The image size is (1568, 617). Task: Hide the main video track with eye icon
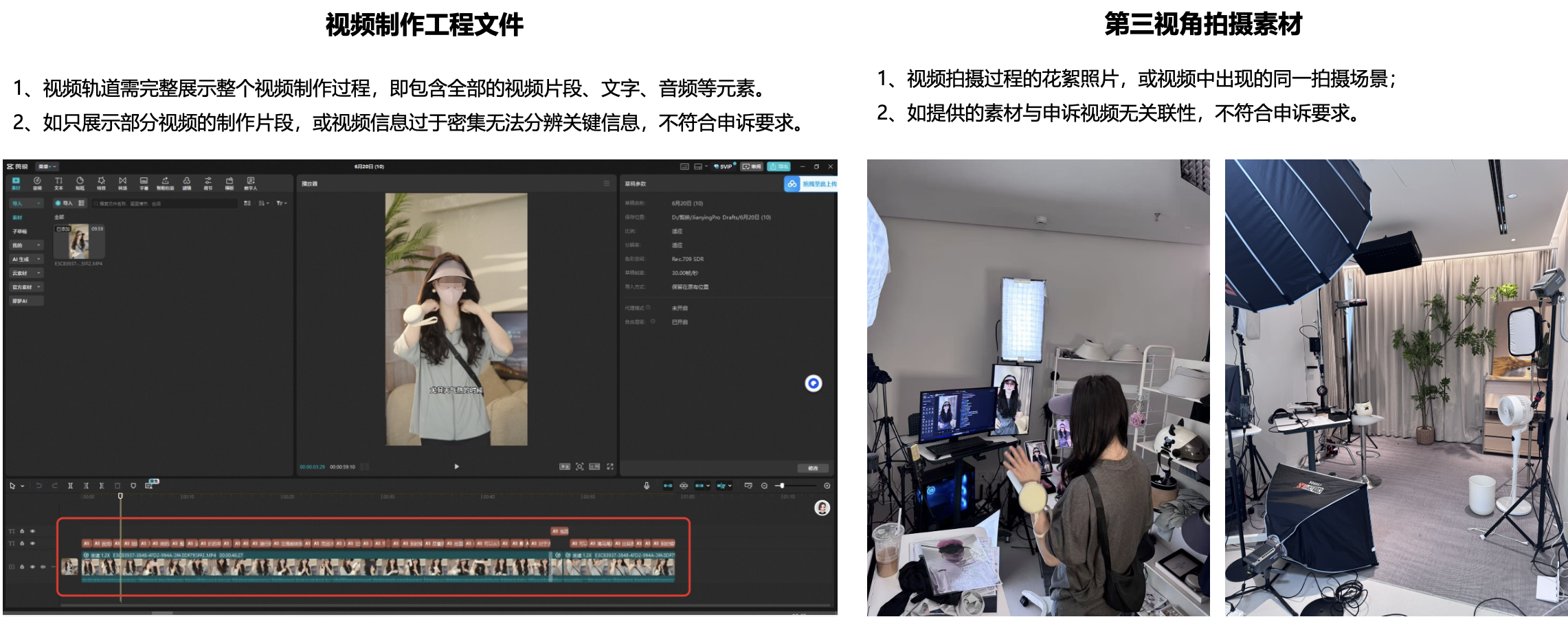[32, 567]
